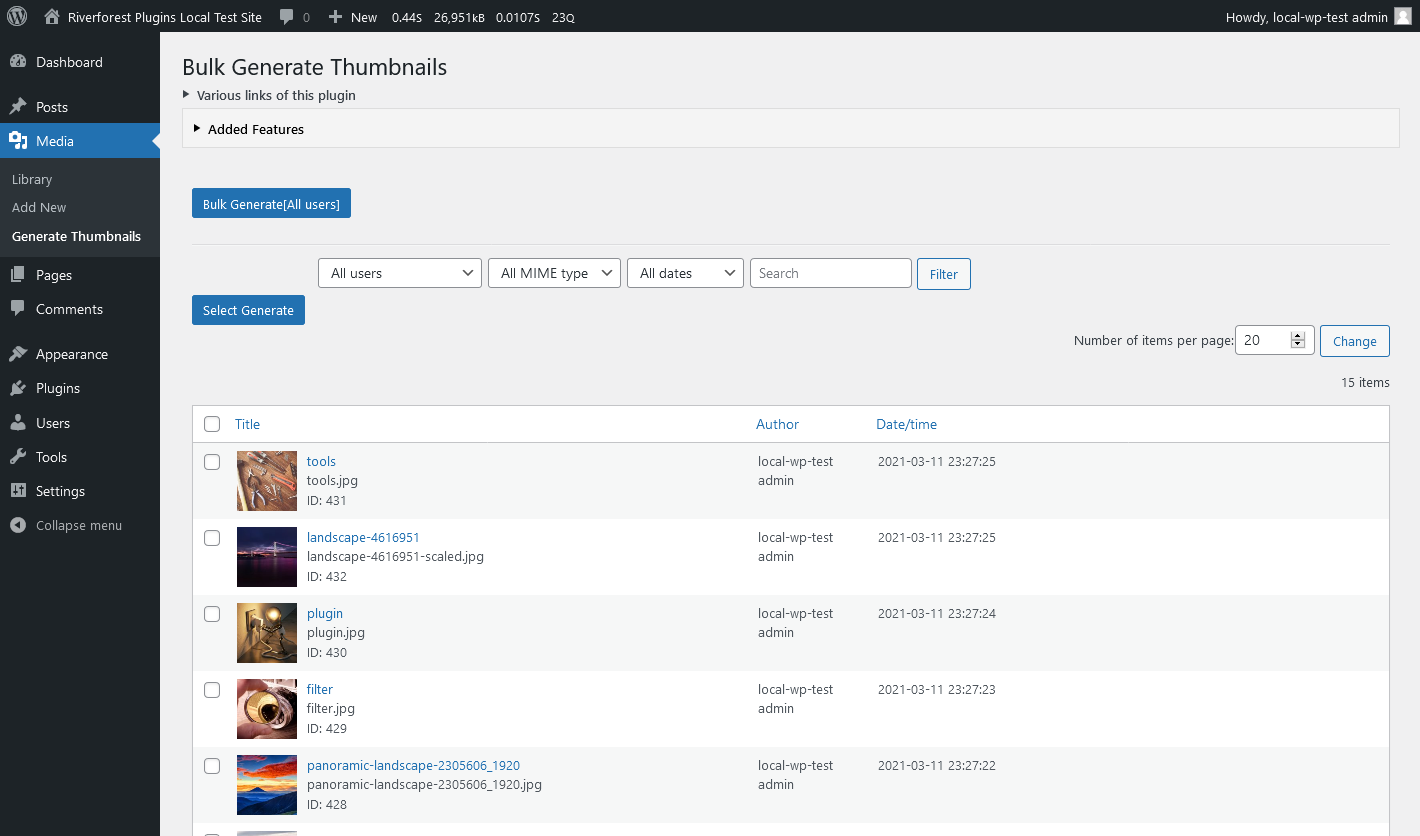Click Bulk Generate[All users] button
This screenshot has width=1420, height=836.
pos(271,204)
